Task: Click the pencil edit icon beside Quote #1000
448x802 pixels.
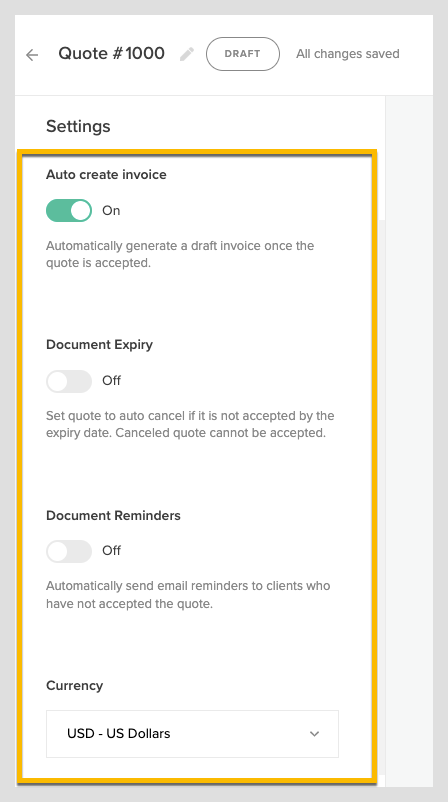Action: tap(187, 54)
